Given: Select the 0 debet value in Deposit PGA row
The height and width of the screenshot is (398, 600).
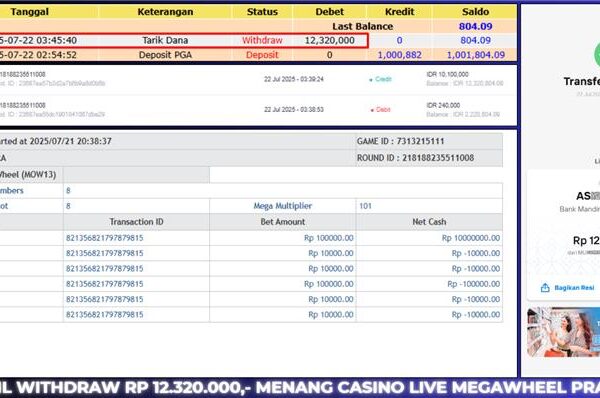Looking at the screenshot, I should pyautogui.click(x=329, y=55).
